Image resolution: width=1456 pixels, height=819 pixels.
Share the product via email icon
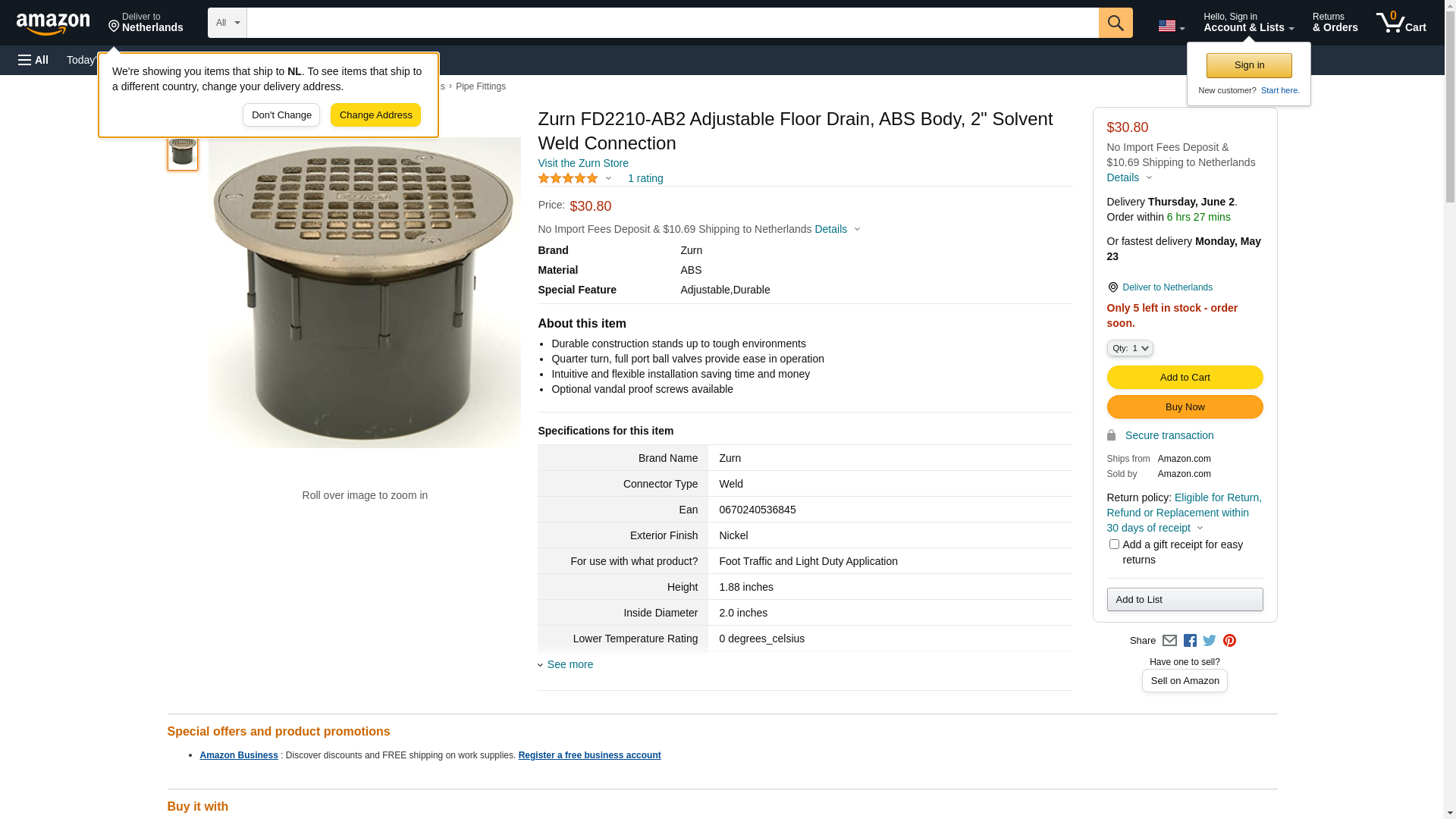pos(1169,641)
